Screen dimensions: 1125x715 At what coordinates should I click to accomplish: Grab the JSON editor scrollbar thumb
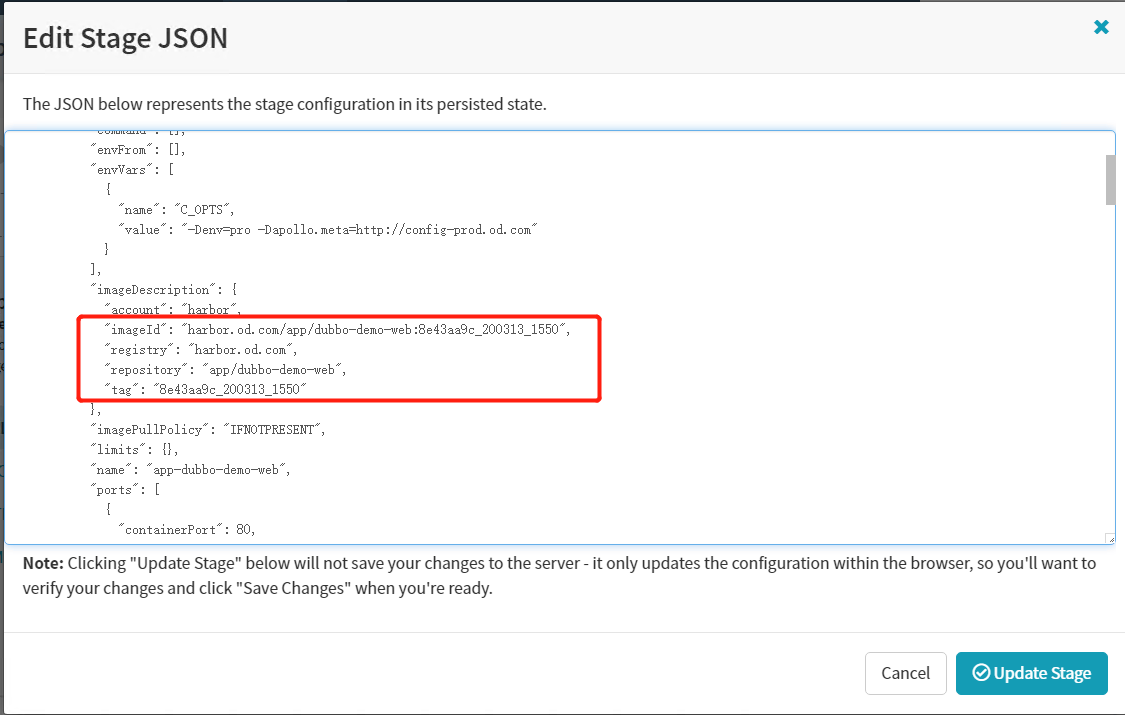pyautogui.click(x=1110, y=179)
